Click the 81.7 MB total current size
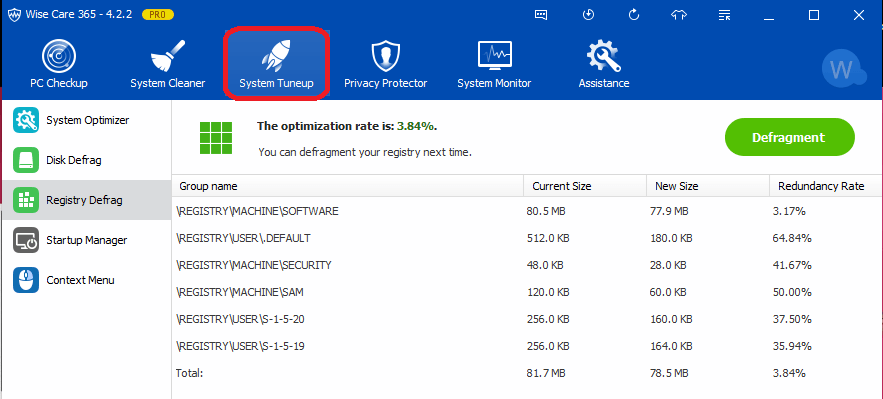Image resolution: width=883 pixels, height=399 pixels. click(x=546, y=373)
